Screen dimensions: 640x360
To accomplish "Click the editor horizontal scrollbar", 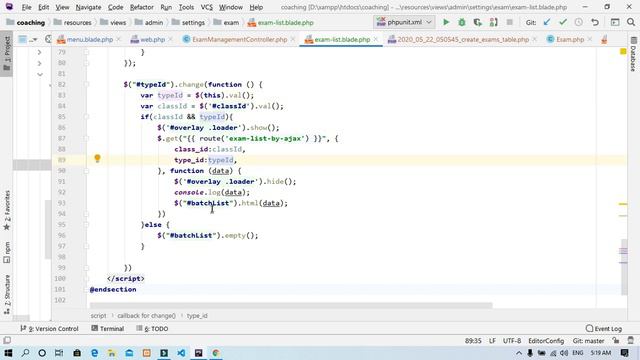I will click(291, 305).
